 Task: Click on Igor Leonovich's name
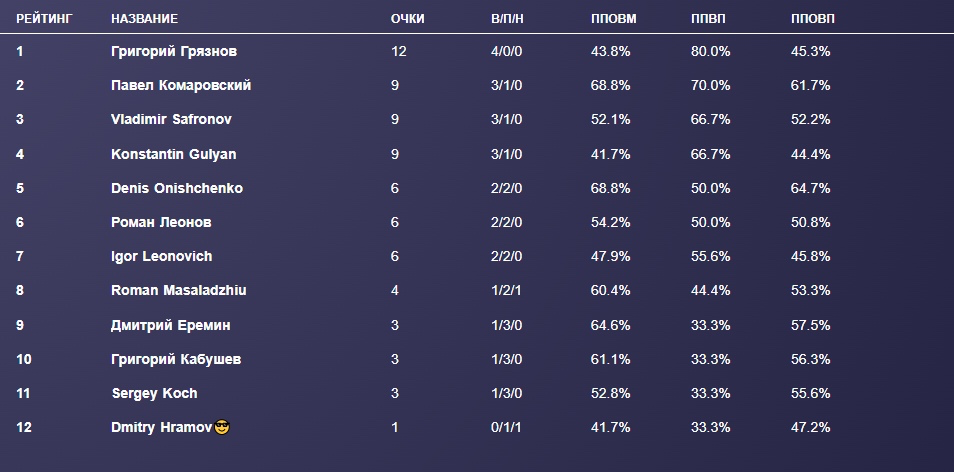point(162,256)
